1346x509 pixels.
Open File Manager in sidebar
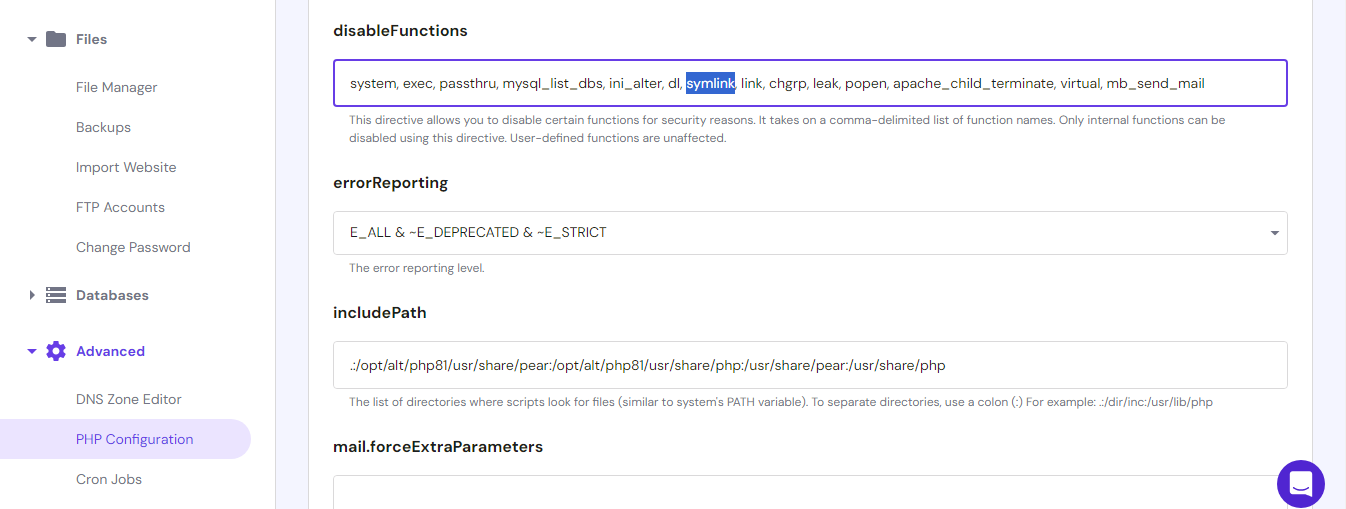(x=116, y=87)
